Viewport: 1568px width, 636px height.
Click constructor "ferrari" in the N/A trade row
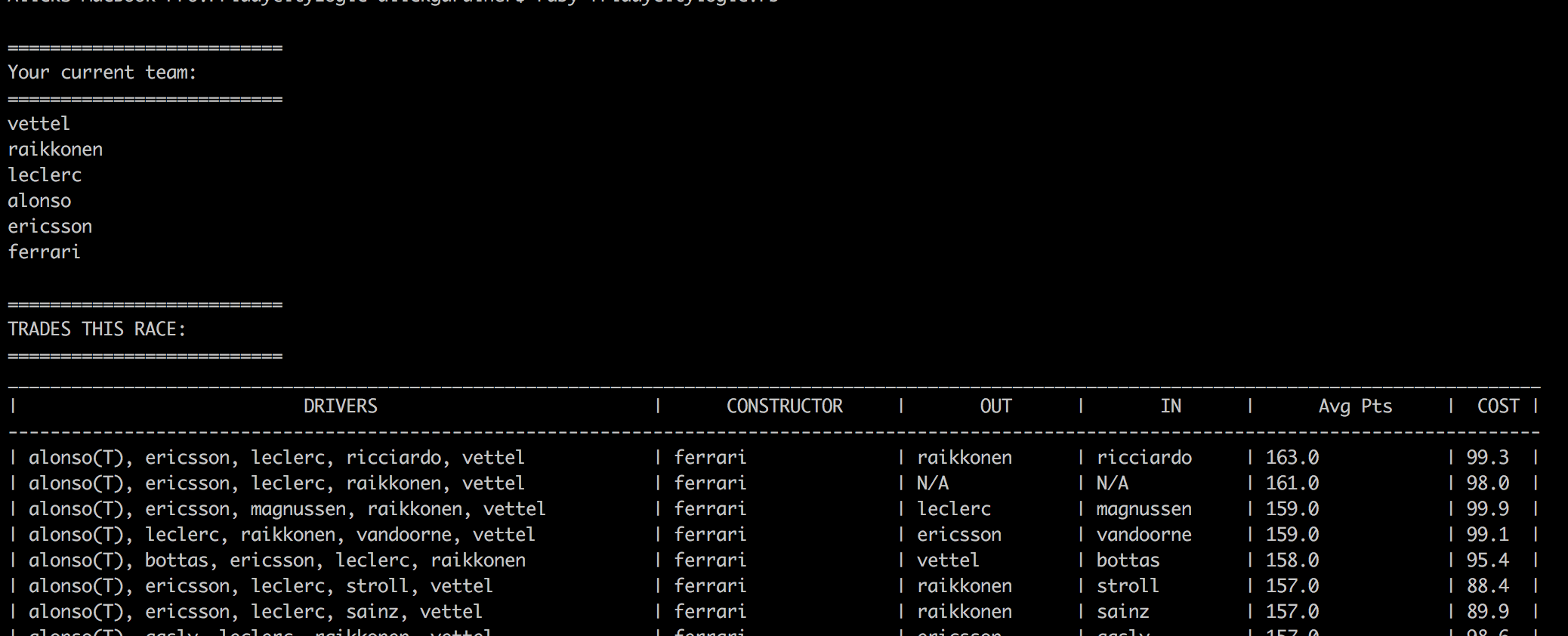[x=710, y=483]
